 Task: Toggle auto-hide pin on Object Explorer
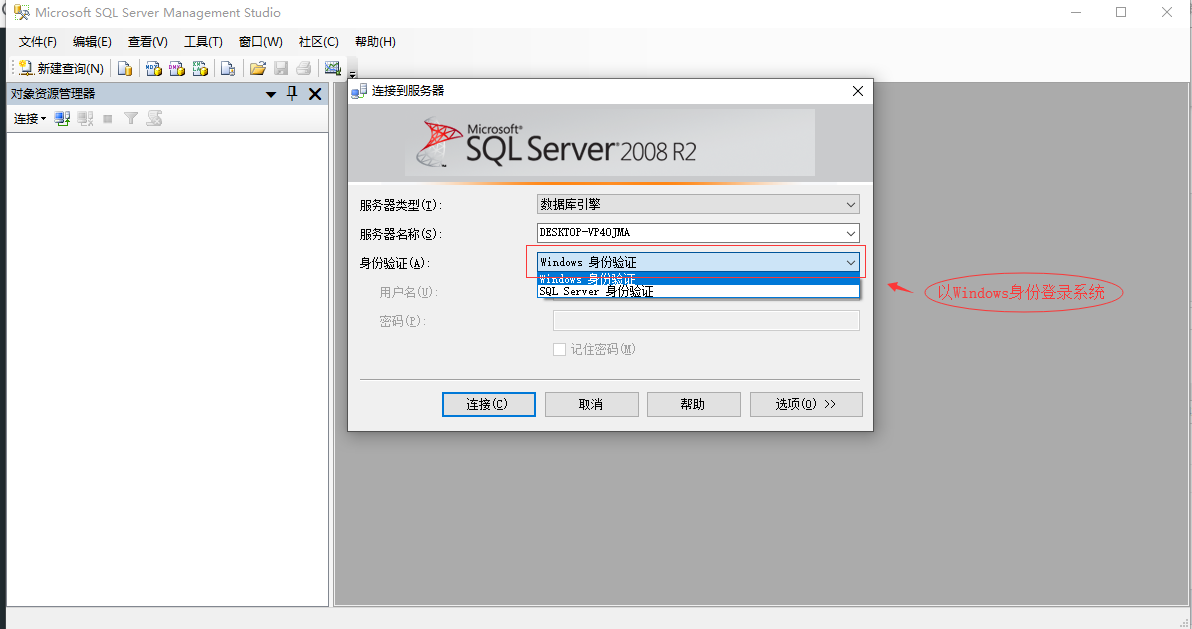(292, 94)
